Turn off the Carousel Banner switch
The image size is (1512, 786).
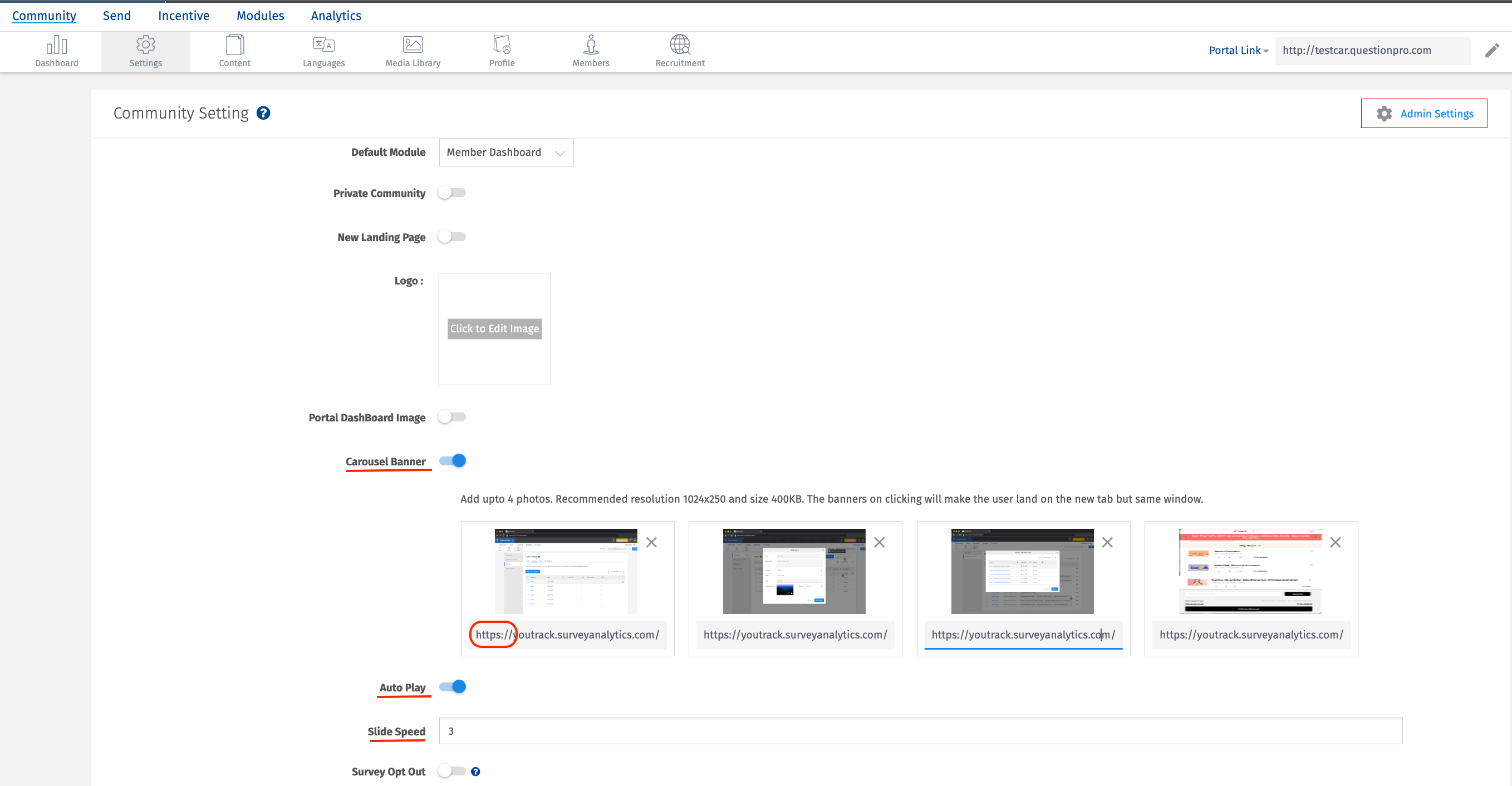pyautogui.click(x=453, y=461)
